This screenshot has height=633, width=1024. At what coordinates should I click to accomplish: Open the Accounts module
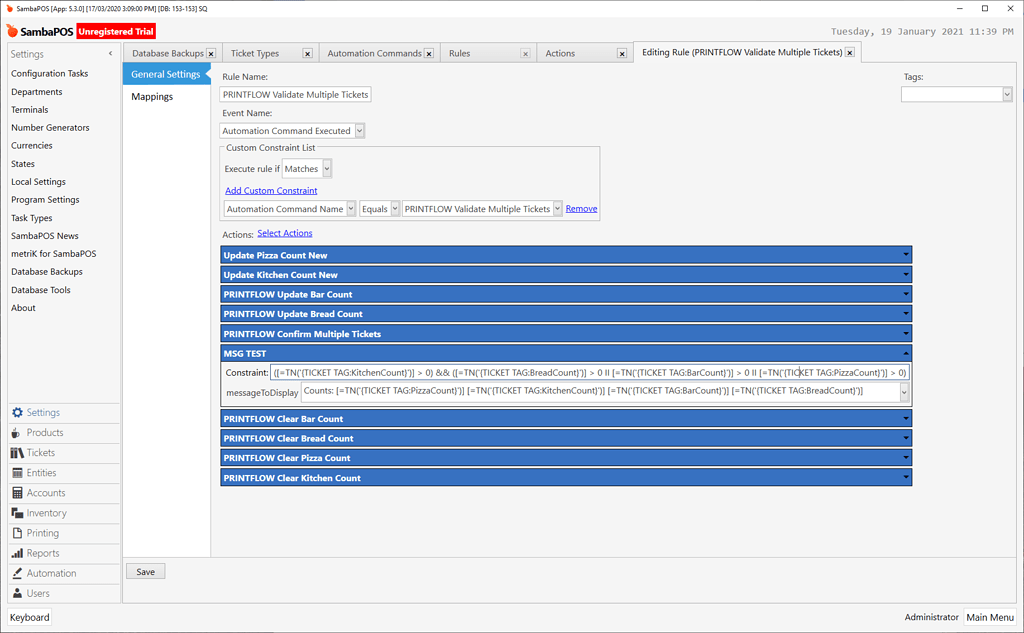[44, 492]
